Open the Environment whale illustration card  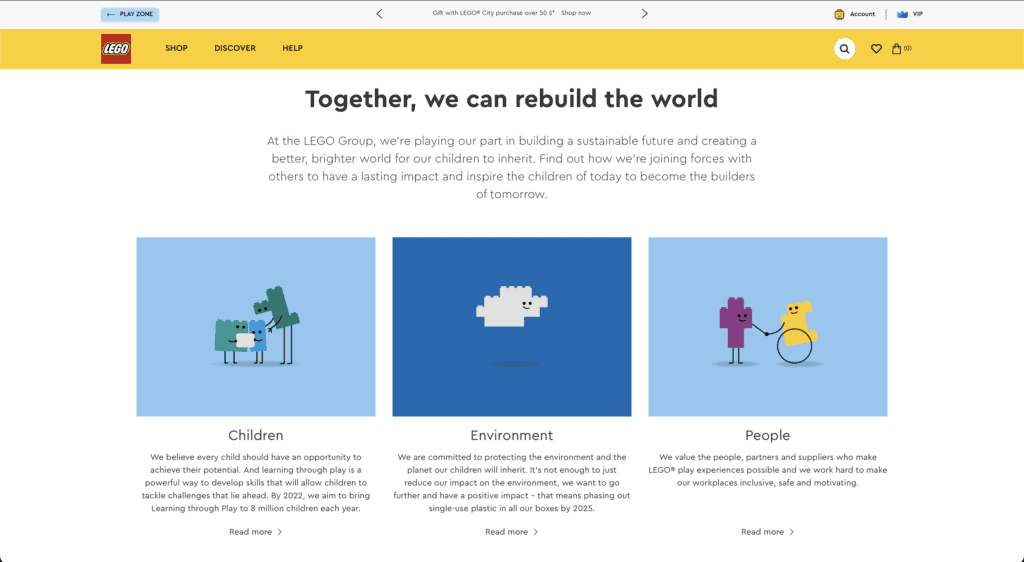[512, 327]
